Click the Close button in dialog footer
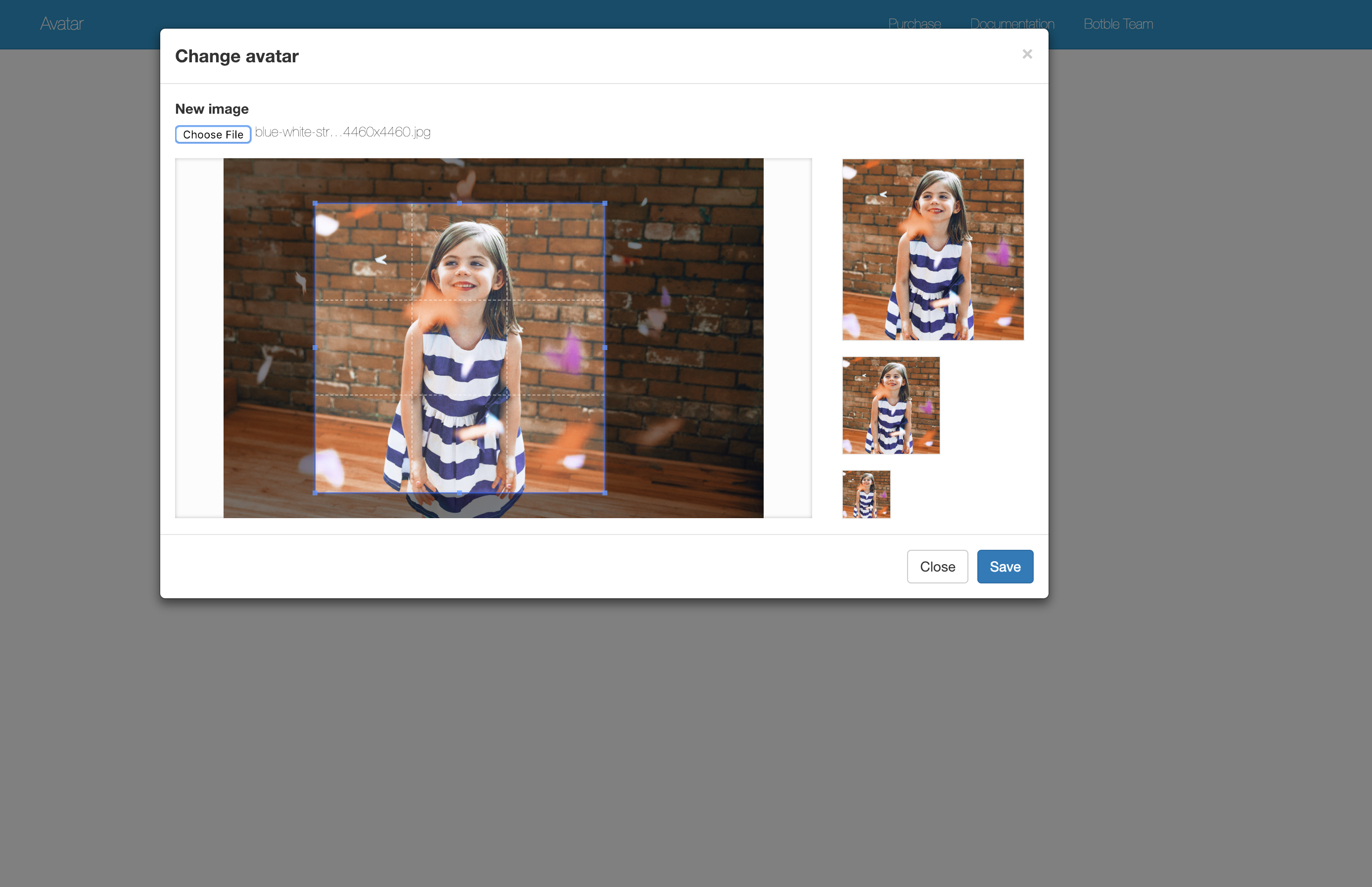The height and width of the screenshot is (887, 1372). pyautogui.click(x=937, y=567)
